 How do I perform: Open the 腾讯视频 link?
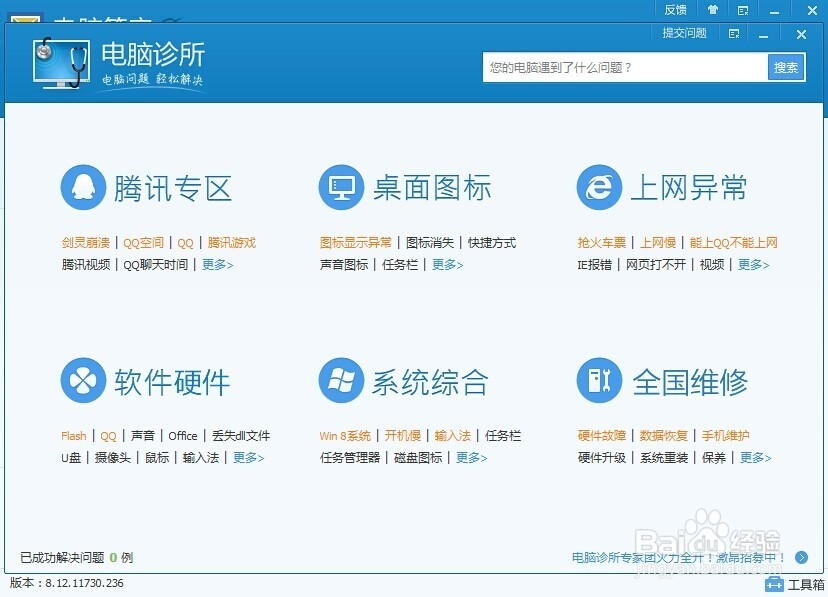pyautogui.click(x=86, y=264)
